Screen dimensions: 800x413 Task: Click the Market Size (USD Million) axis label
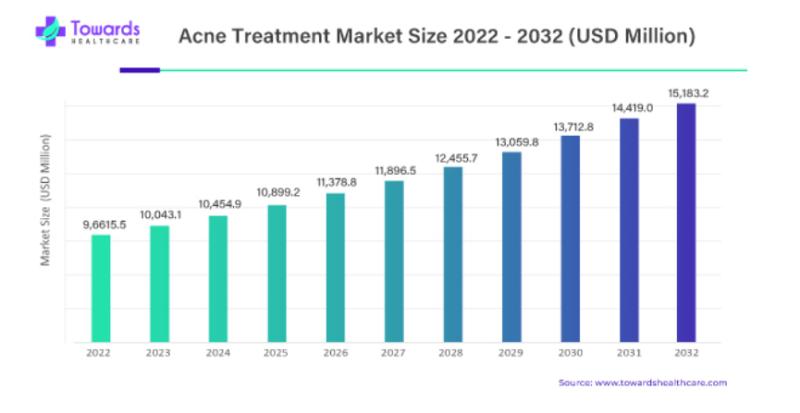(x=45, y=200)
